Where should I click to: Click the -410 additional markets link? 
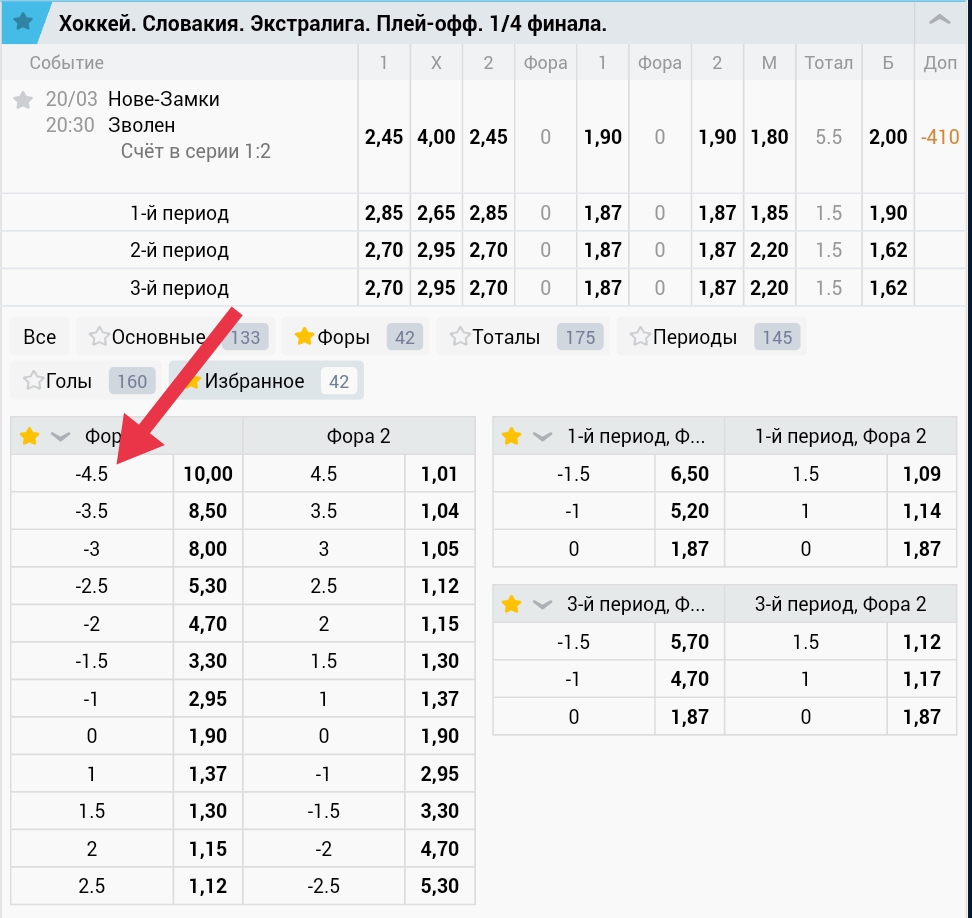click(x=939, y=137)
